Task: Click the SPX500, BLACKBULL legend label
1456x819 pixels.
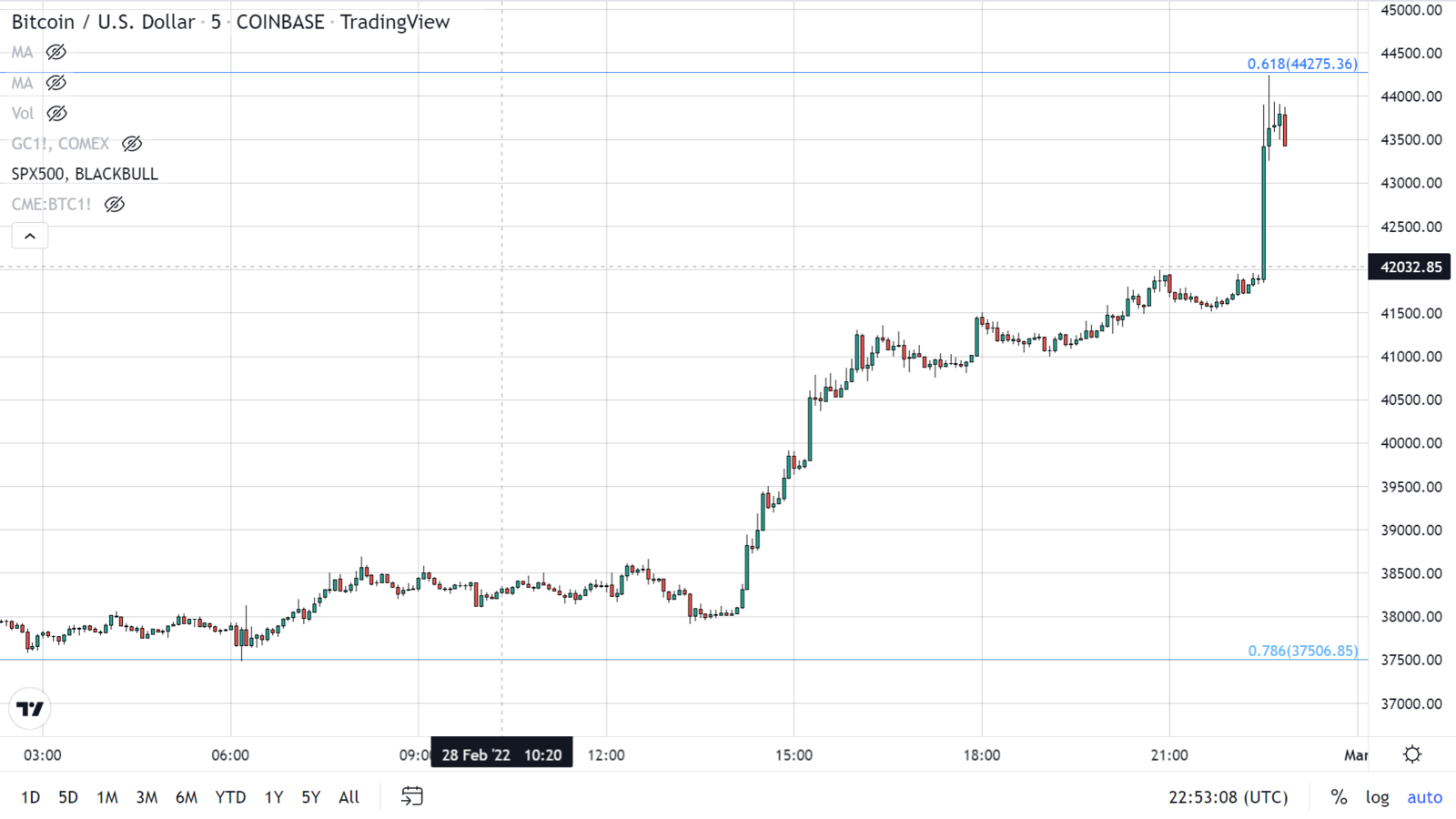Action: point(85,174)
